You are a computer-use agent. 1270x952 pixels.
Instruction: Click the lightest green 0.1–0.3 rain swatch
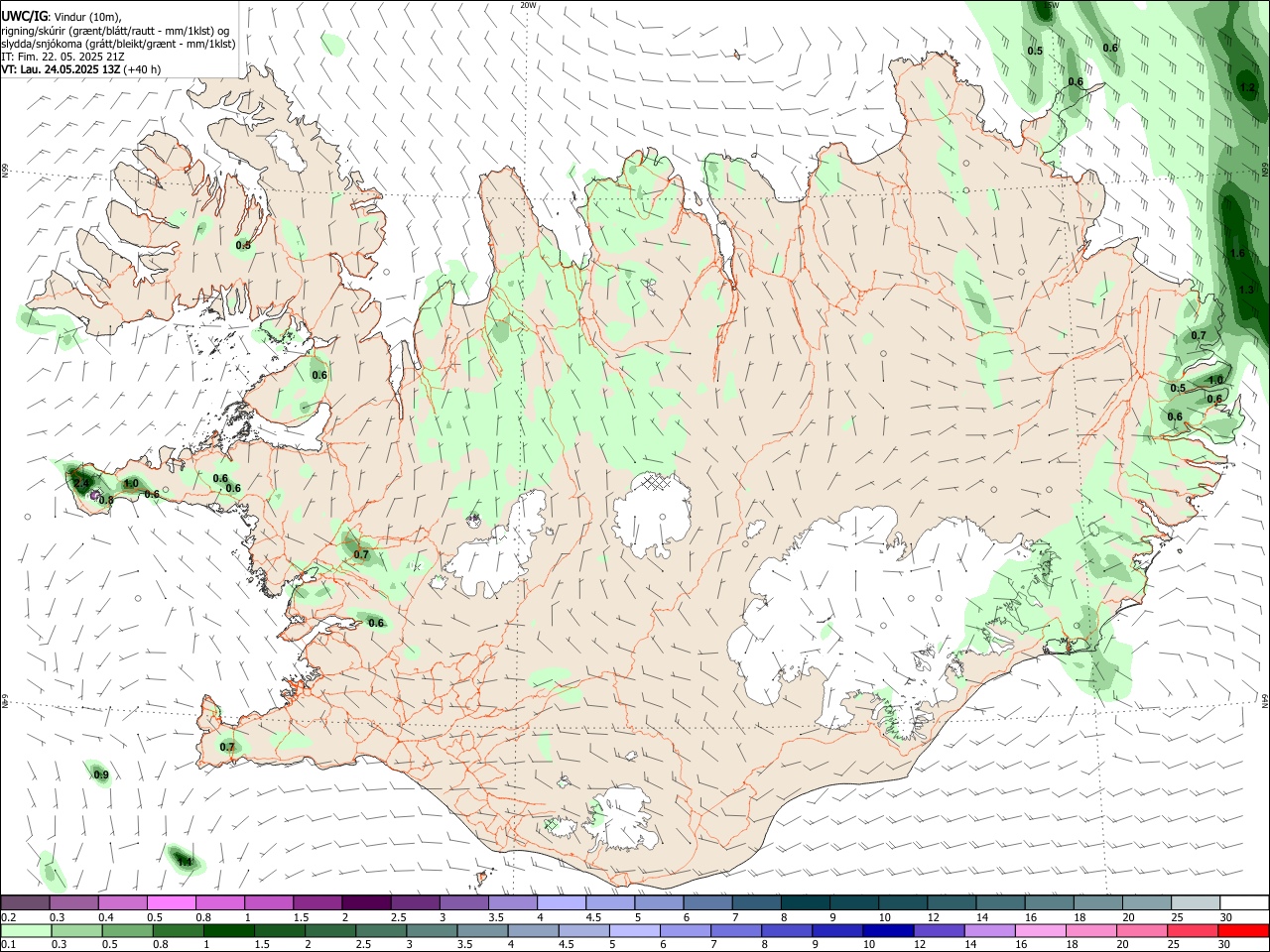[26, 930]
